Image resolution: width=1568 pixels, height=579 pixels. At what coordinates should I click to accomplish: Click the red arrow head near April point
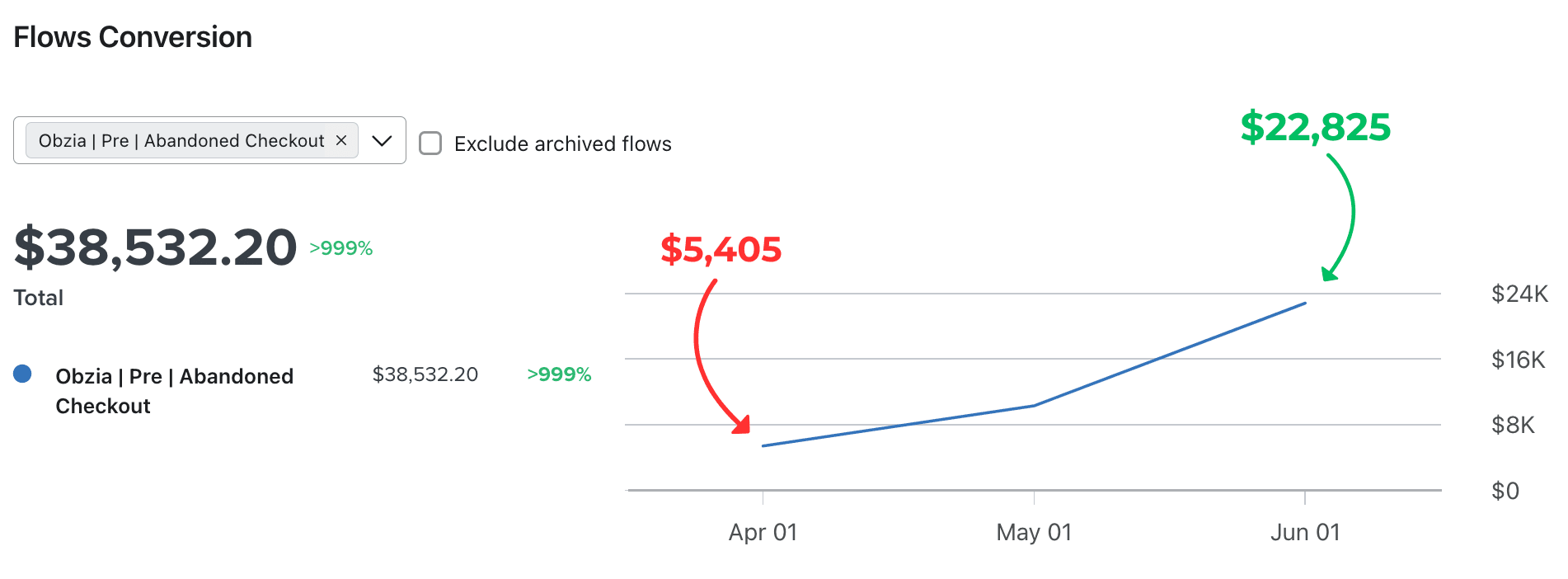[x=743, y=424]
